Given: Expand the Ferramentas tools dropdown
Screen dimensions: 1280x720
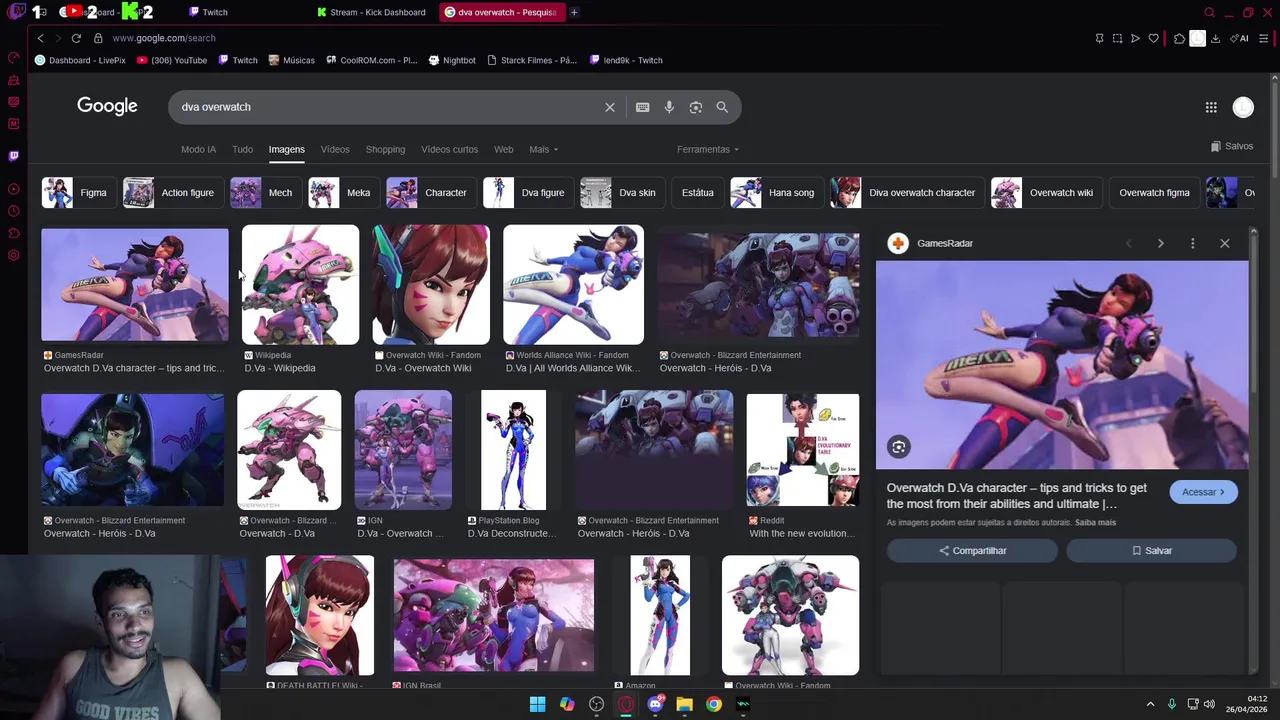Looking at the screenshot, I should (x=708, y=149).
